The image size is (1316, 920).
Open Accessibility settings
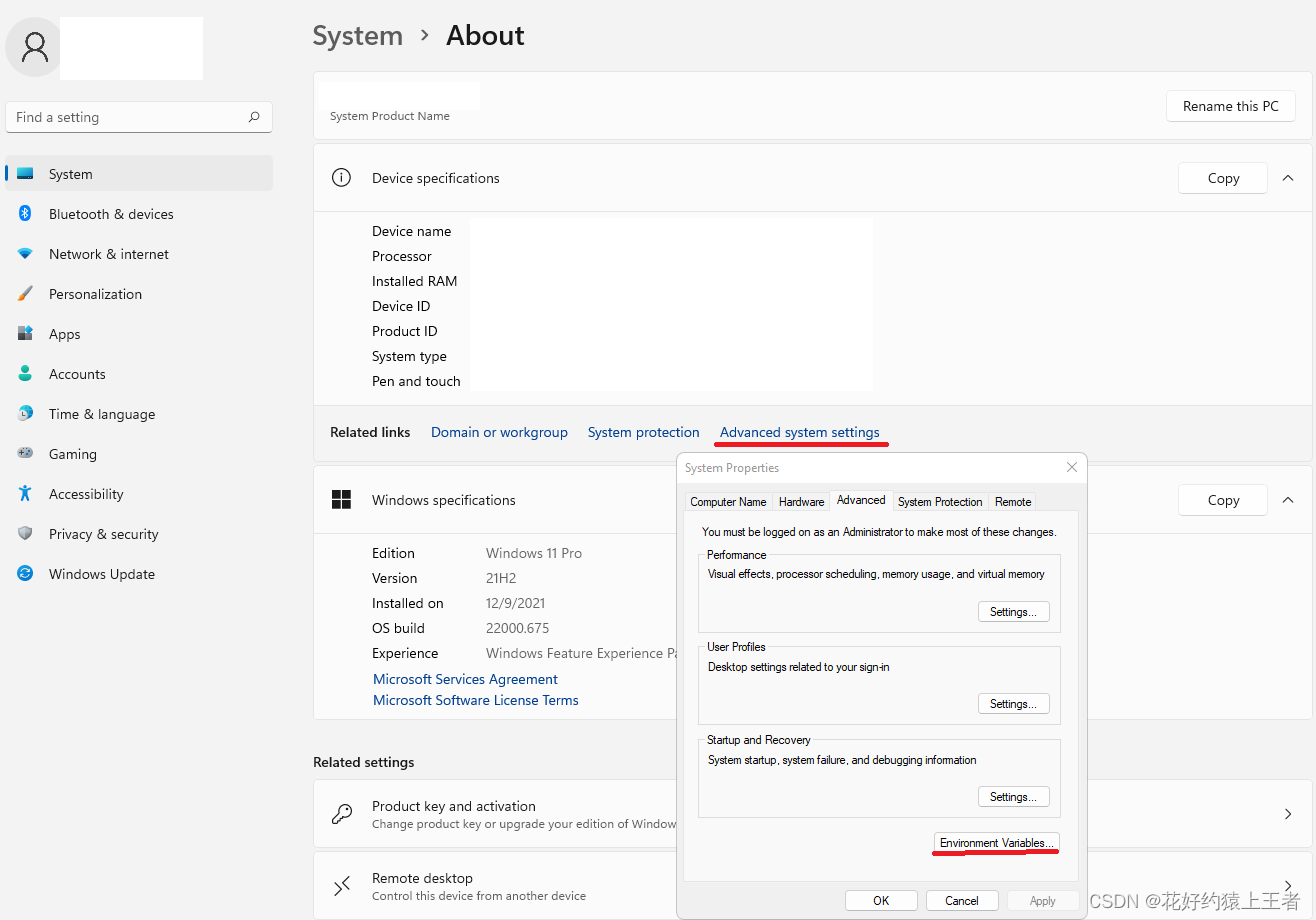tap(139, 494)
